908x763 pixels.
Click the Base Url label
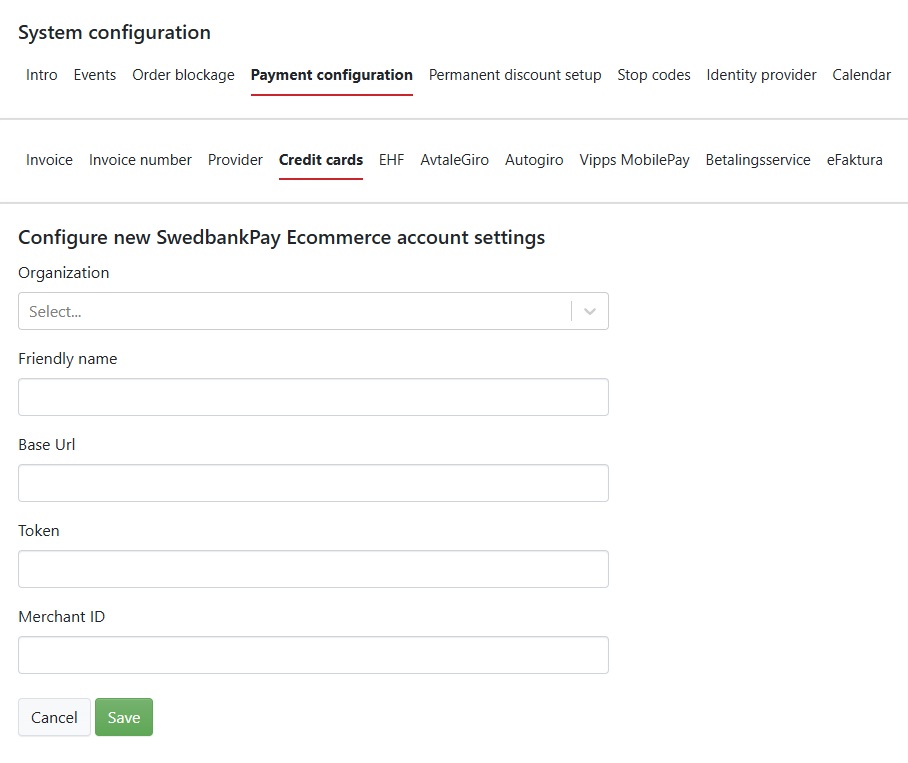47,445
